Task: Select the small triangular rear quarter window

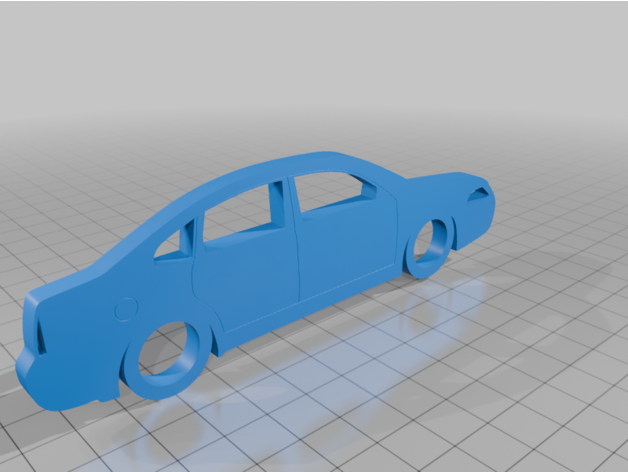Action: coord(176,245)
